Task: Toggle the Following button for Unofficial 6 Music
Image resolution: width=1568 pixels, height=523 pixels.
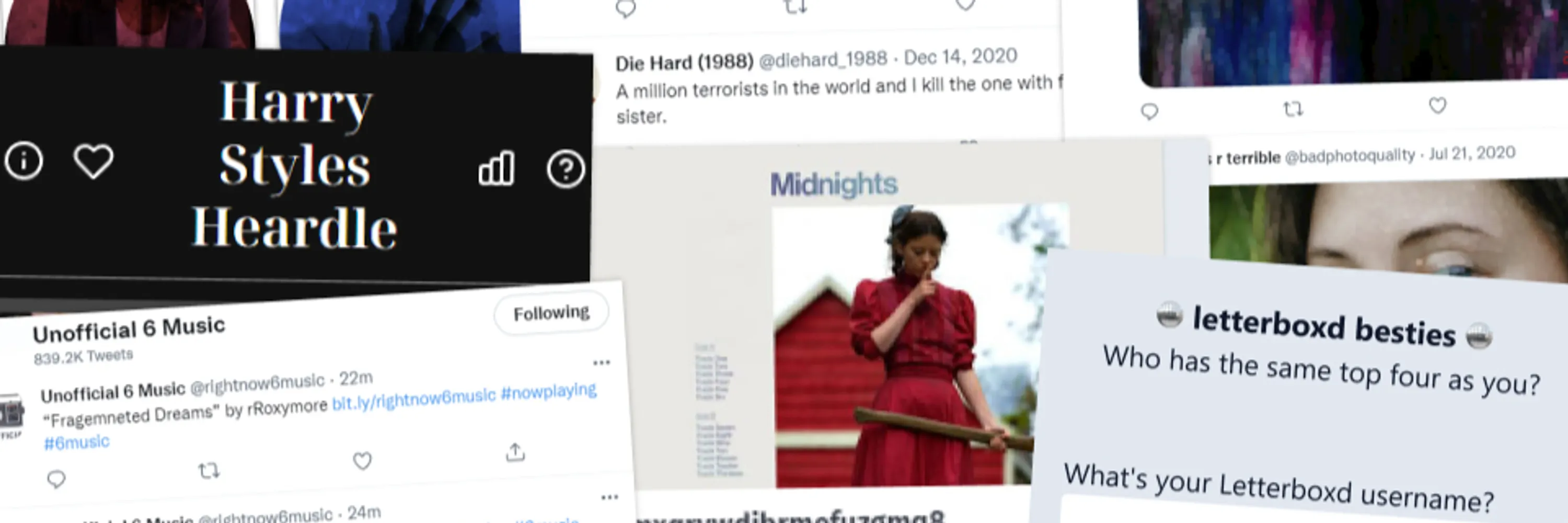Action: click(x=551, y=313)
